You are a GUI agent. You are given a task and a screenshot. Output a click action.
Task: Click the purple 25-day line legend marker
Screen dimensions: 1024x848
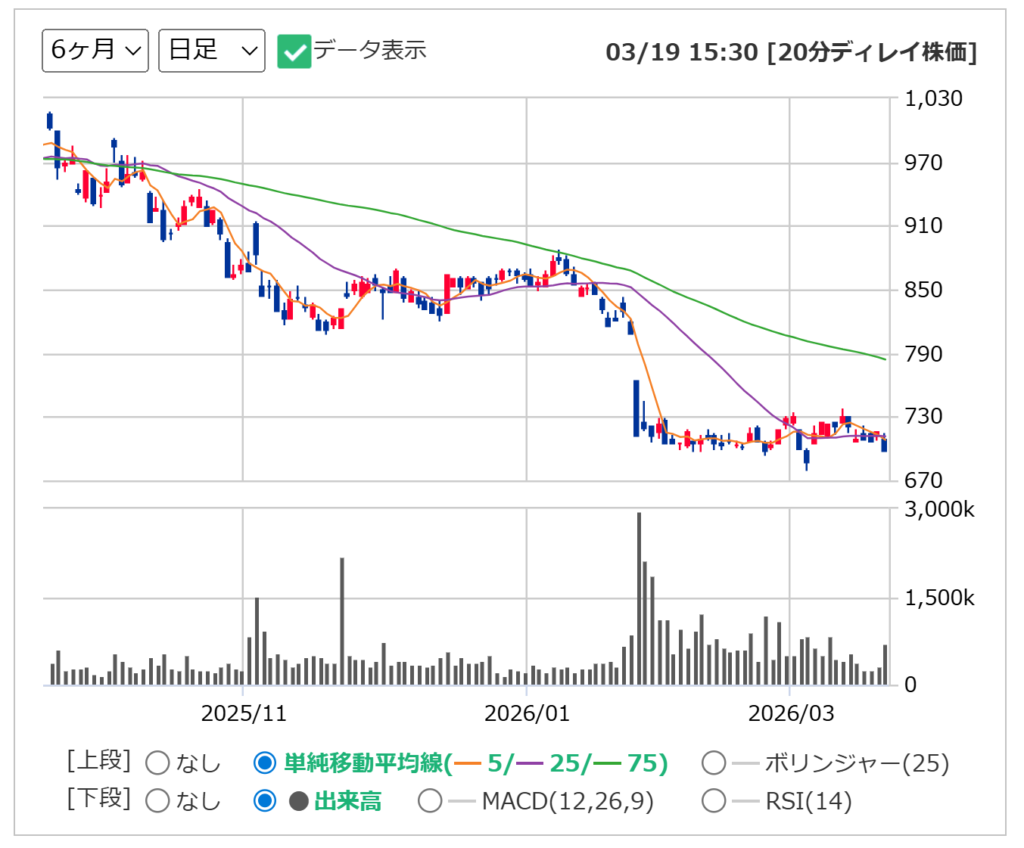click(533, 764)
